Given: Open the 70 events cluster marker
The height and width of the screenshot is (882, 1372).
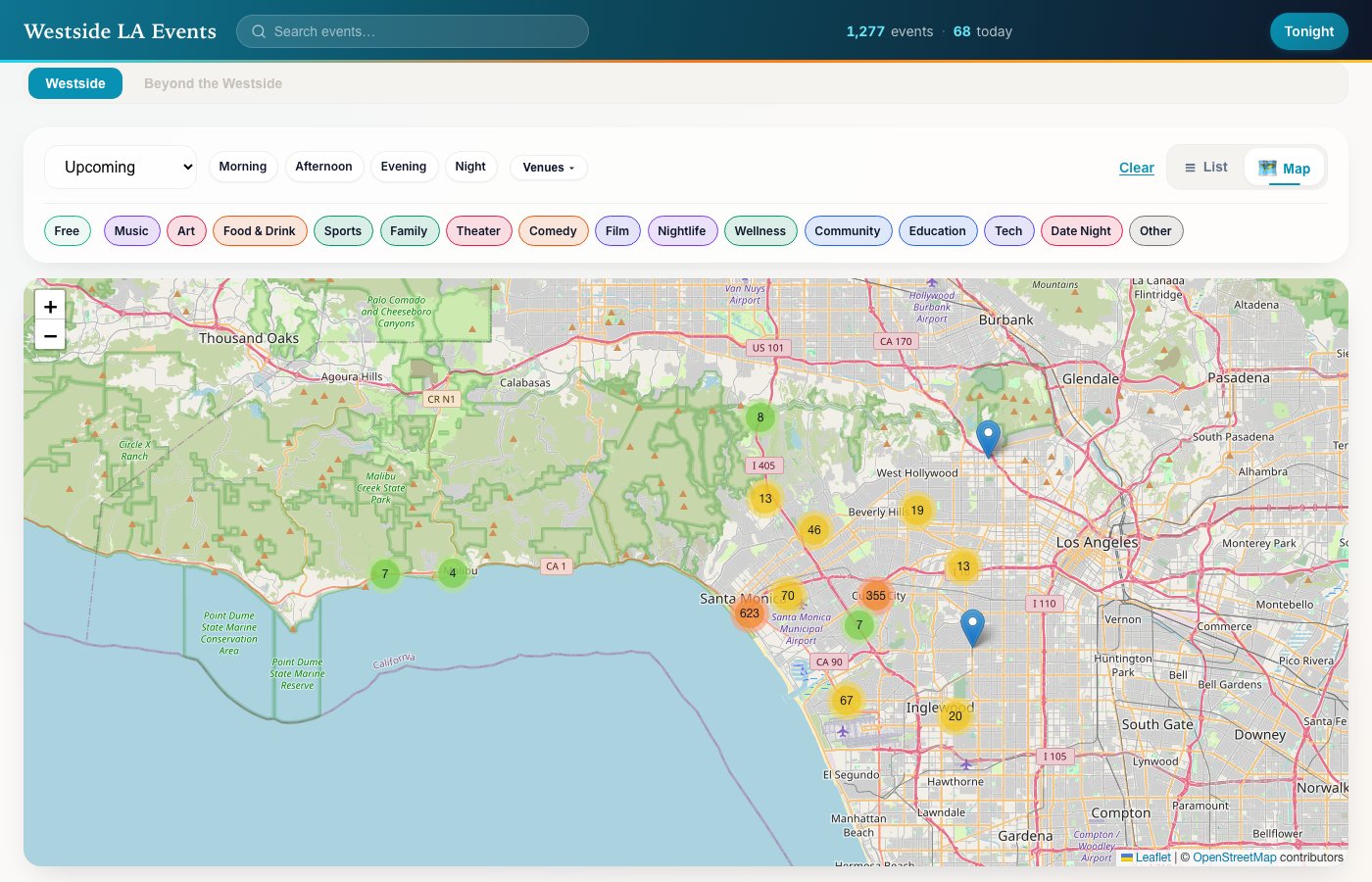Looking at the screenshot, I should [x=788, y=596].
